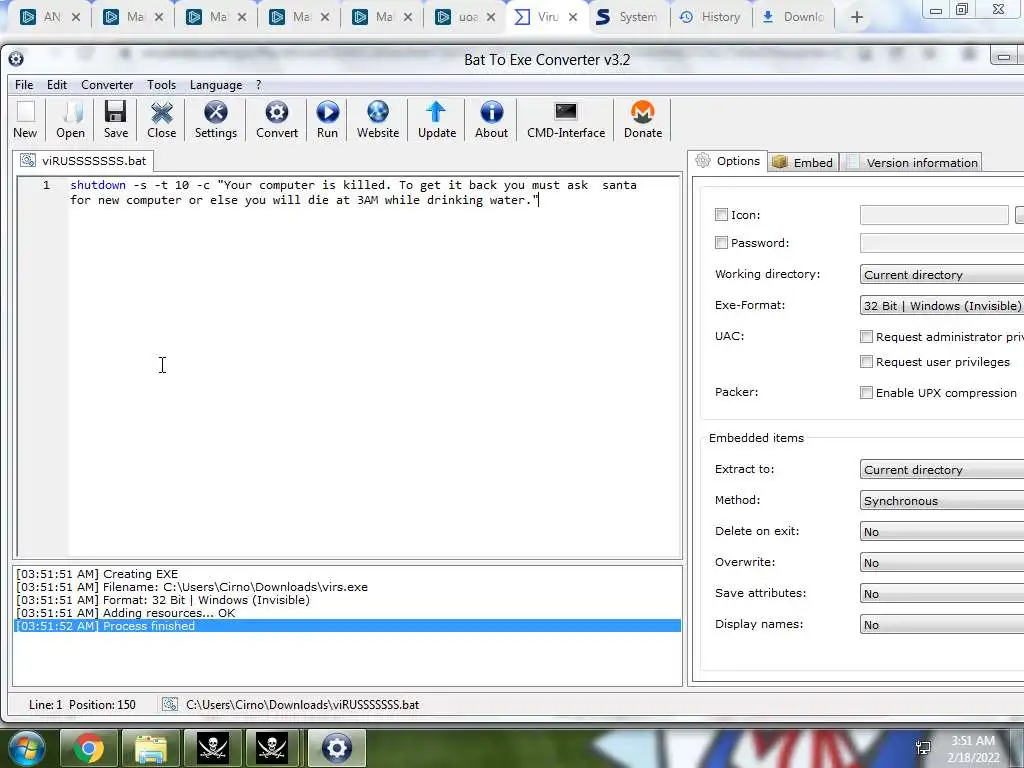
Task: Enable the Password checkbox
Action: (x=721, y=242)
